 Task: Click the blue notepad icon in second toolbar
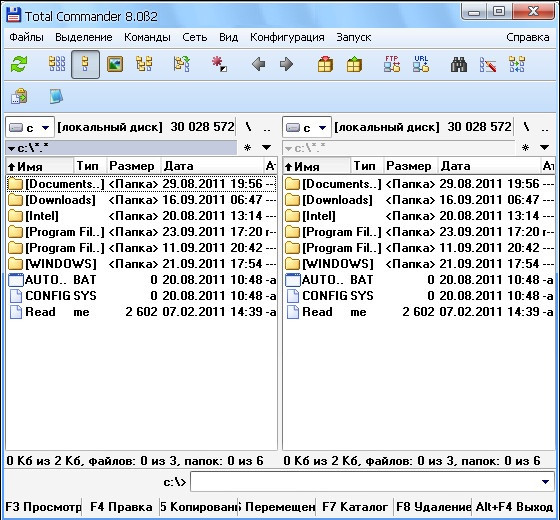coord(56,96)
